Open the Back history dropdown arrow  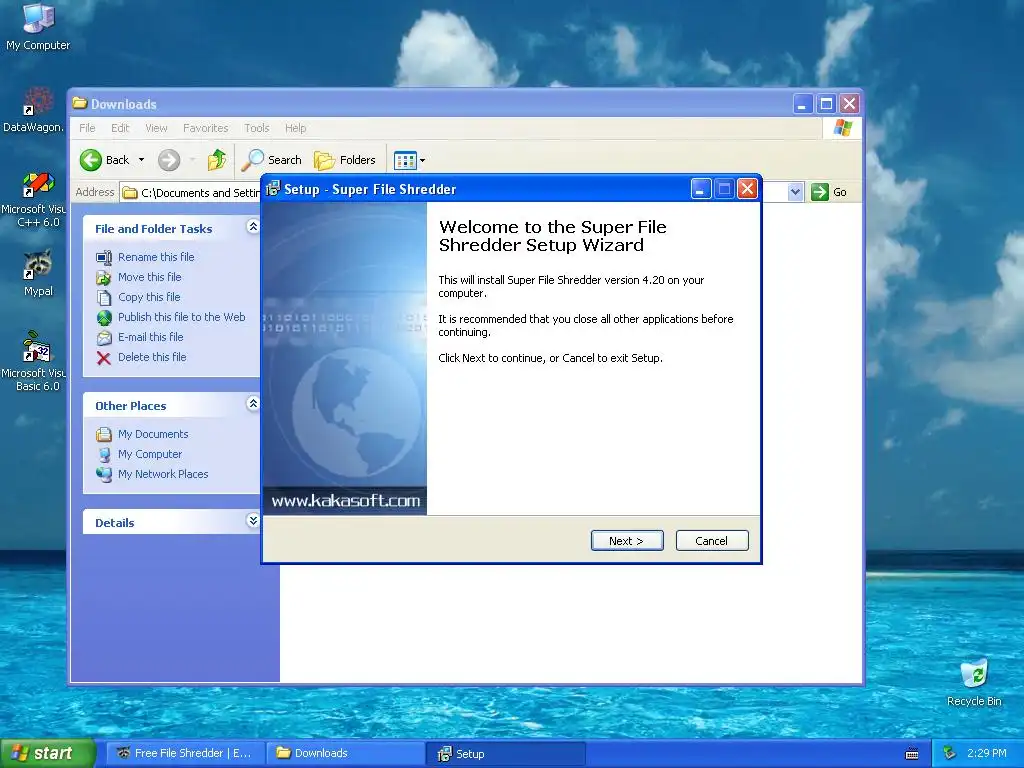pos(141,160)
